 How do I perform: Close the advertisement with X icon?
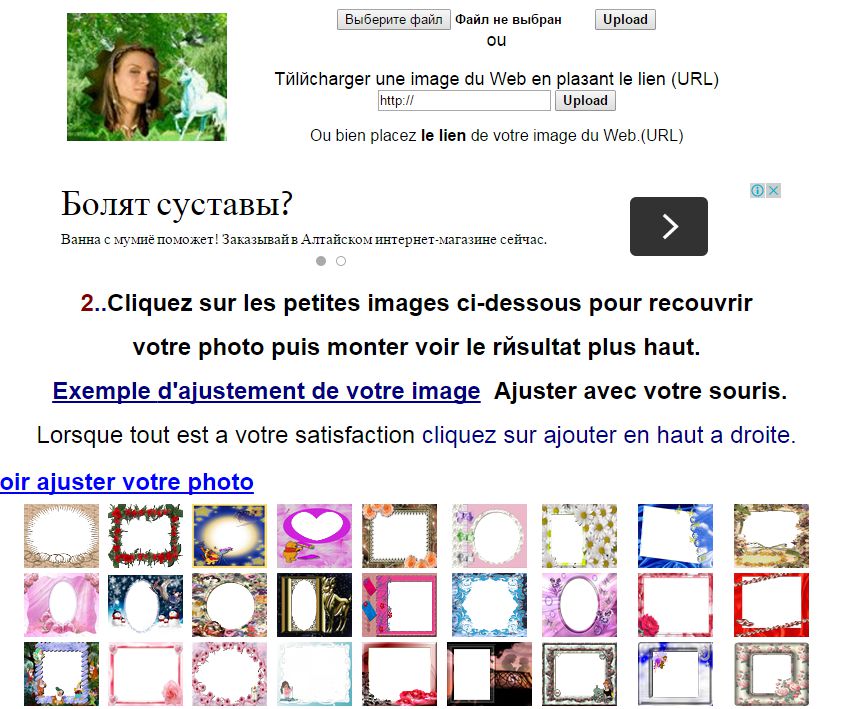pyautogui.click(x=773, y=190)
